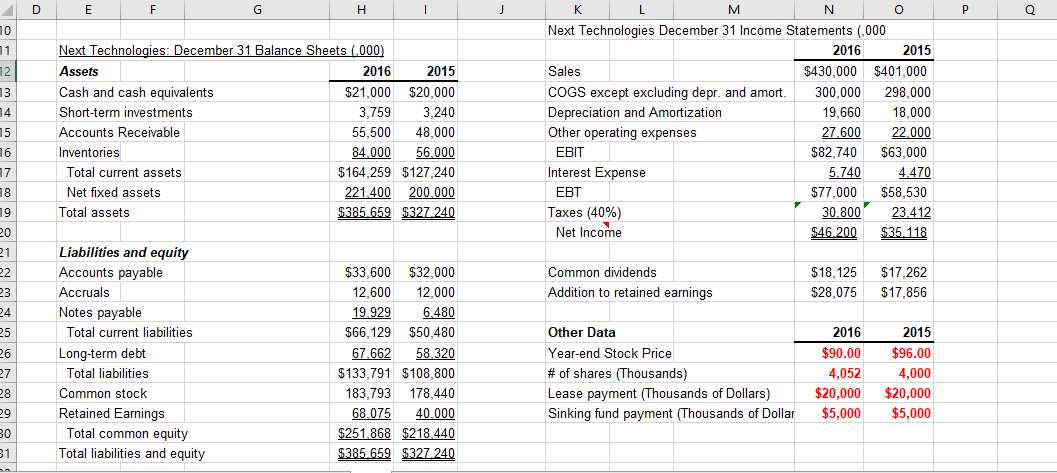Click the 'Other Data' heading
Viewport: 1057px width, 473px height.
(582, 333)
